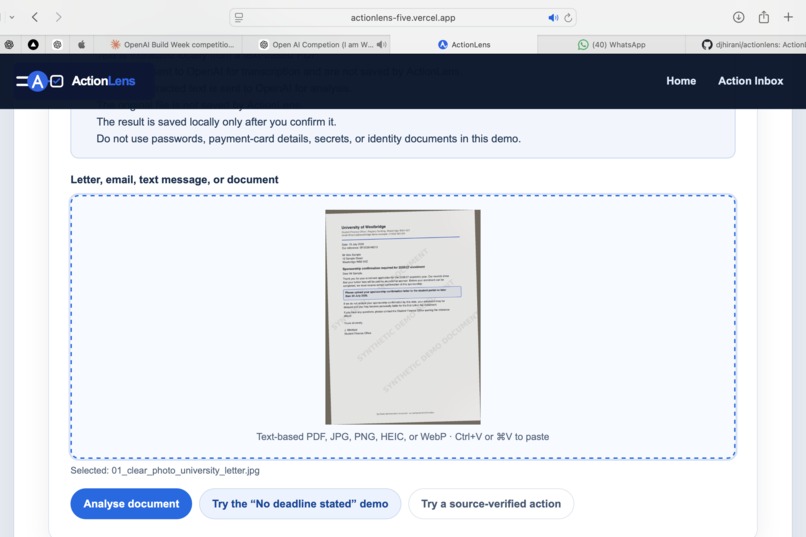Try the "No deadline stated" demo
806x537 pixels.
point(300,504)
